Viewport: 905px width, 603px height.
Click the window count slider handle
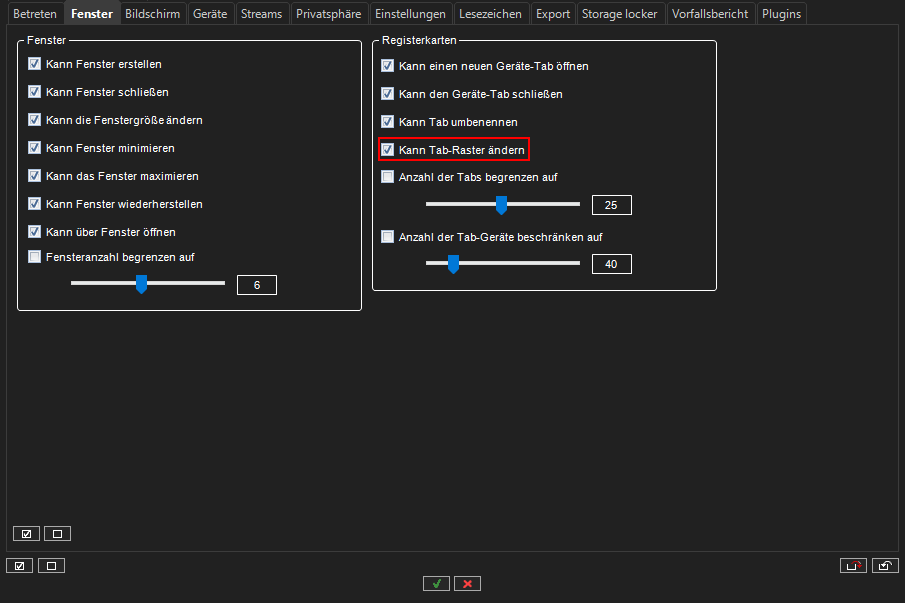click(141, 285)
